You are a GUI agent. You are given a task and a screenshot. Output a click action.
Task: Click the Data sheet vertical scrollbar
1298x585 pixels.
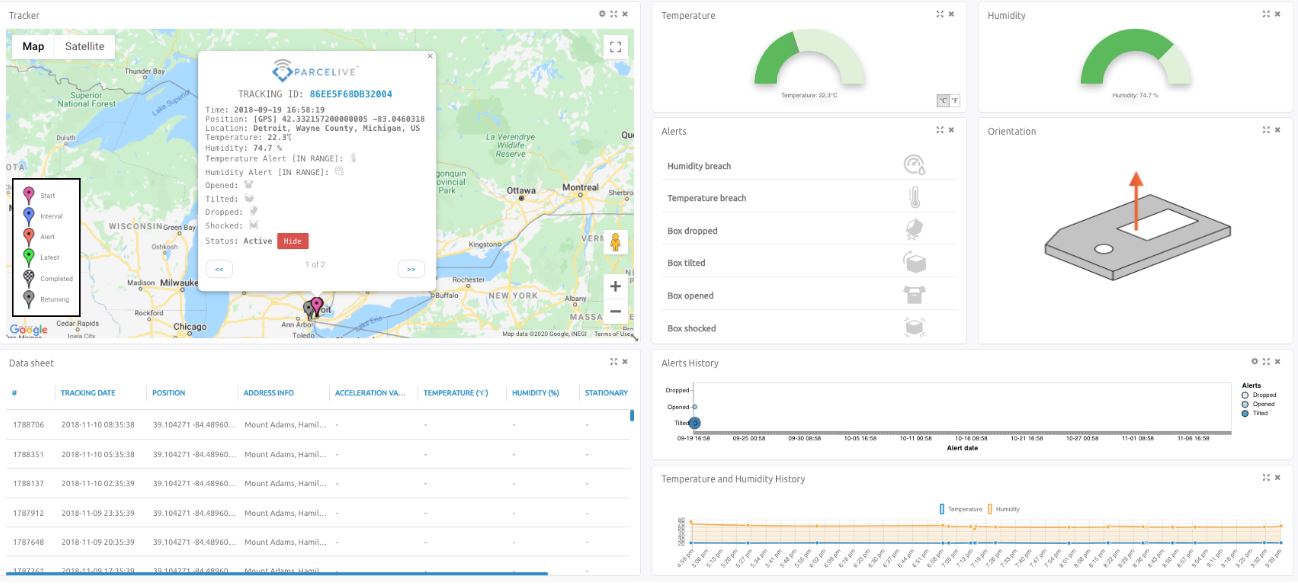coord(631,416)
